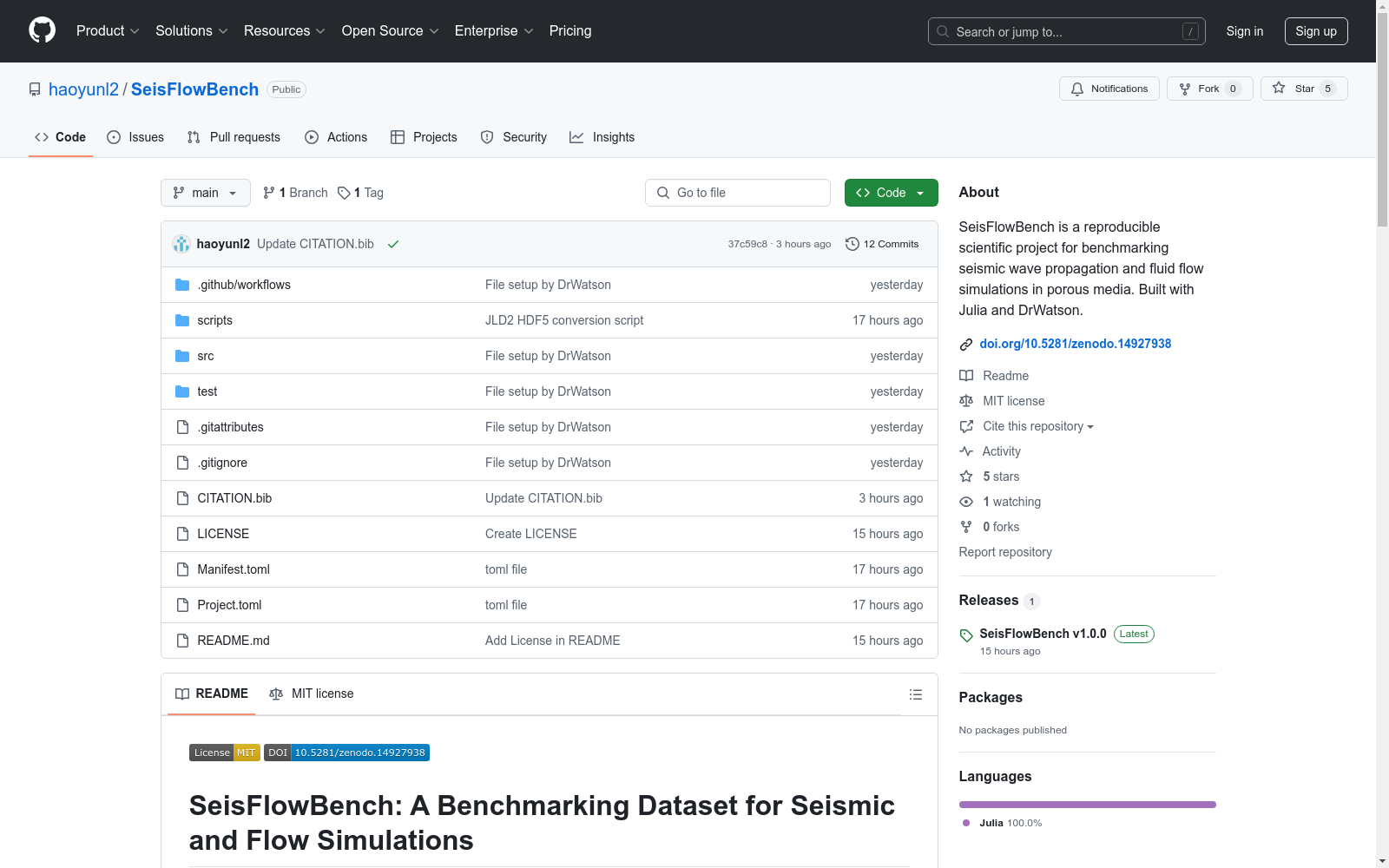1389x868 pixels.
Task: Open the README.md file
Action: [234, 641]
